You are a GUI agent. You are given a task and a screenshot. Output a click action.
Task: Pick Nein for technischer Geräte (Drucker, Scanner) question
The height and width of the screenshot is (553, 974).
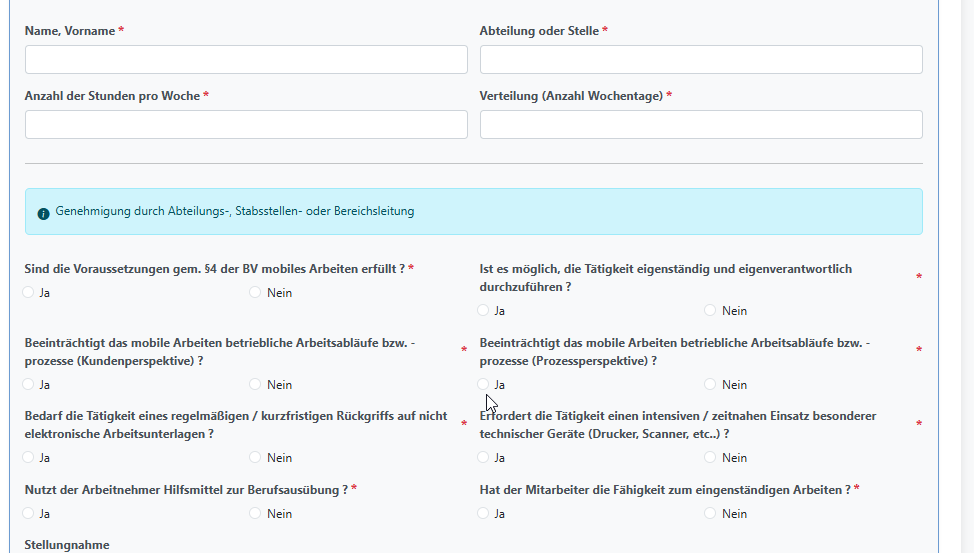coord(710,457)
